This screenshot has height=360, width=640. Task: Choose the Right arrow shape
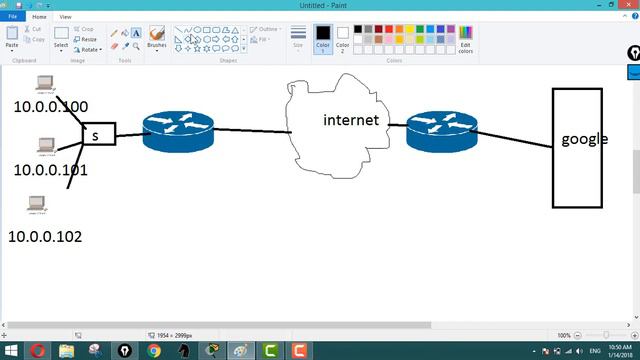point(216,40)
